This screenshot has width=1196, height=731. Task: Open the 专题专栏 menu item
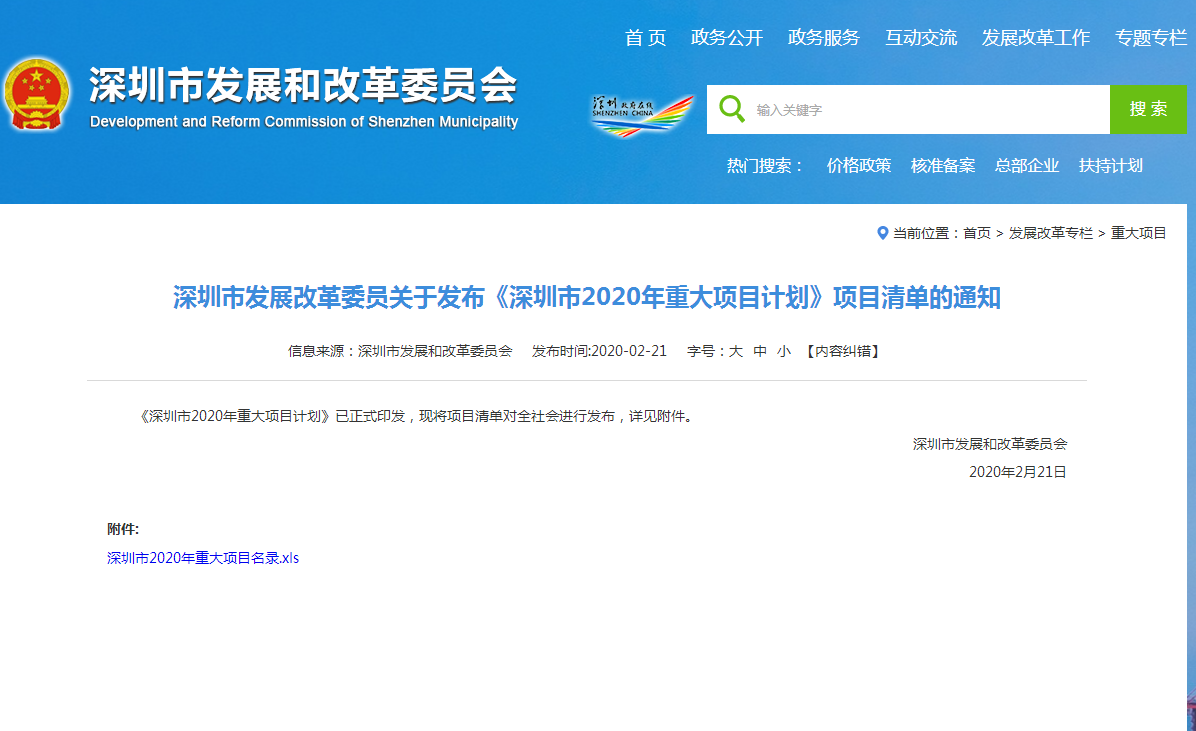[x=1150, y=38]
